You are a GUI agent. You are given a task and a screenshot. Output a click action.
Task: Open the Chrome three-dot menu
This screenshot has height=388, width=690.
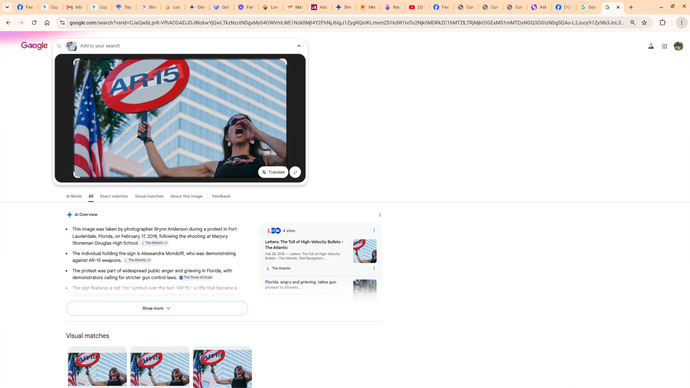[681, 22]
